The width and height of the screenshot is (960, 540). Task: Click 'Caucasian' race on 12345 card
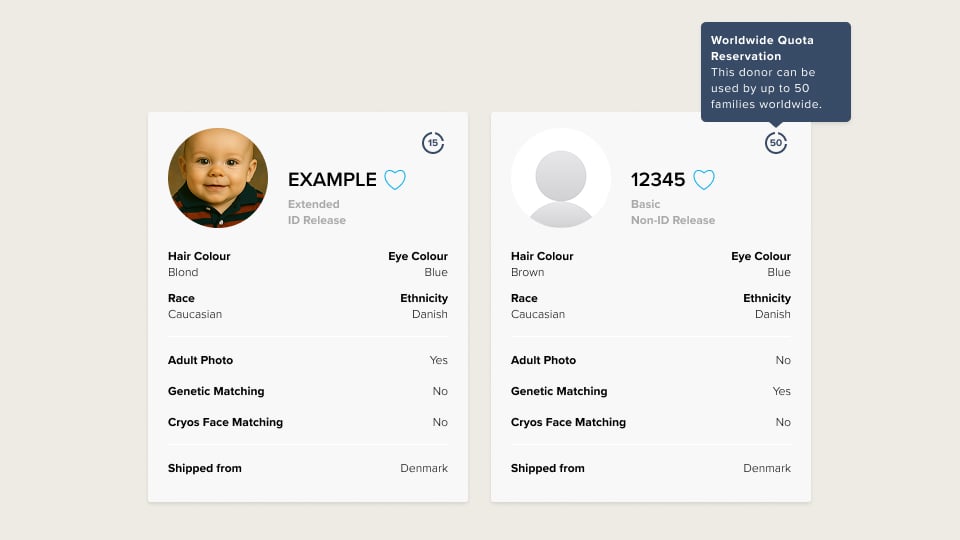pos(538,314)
